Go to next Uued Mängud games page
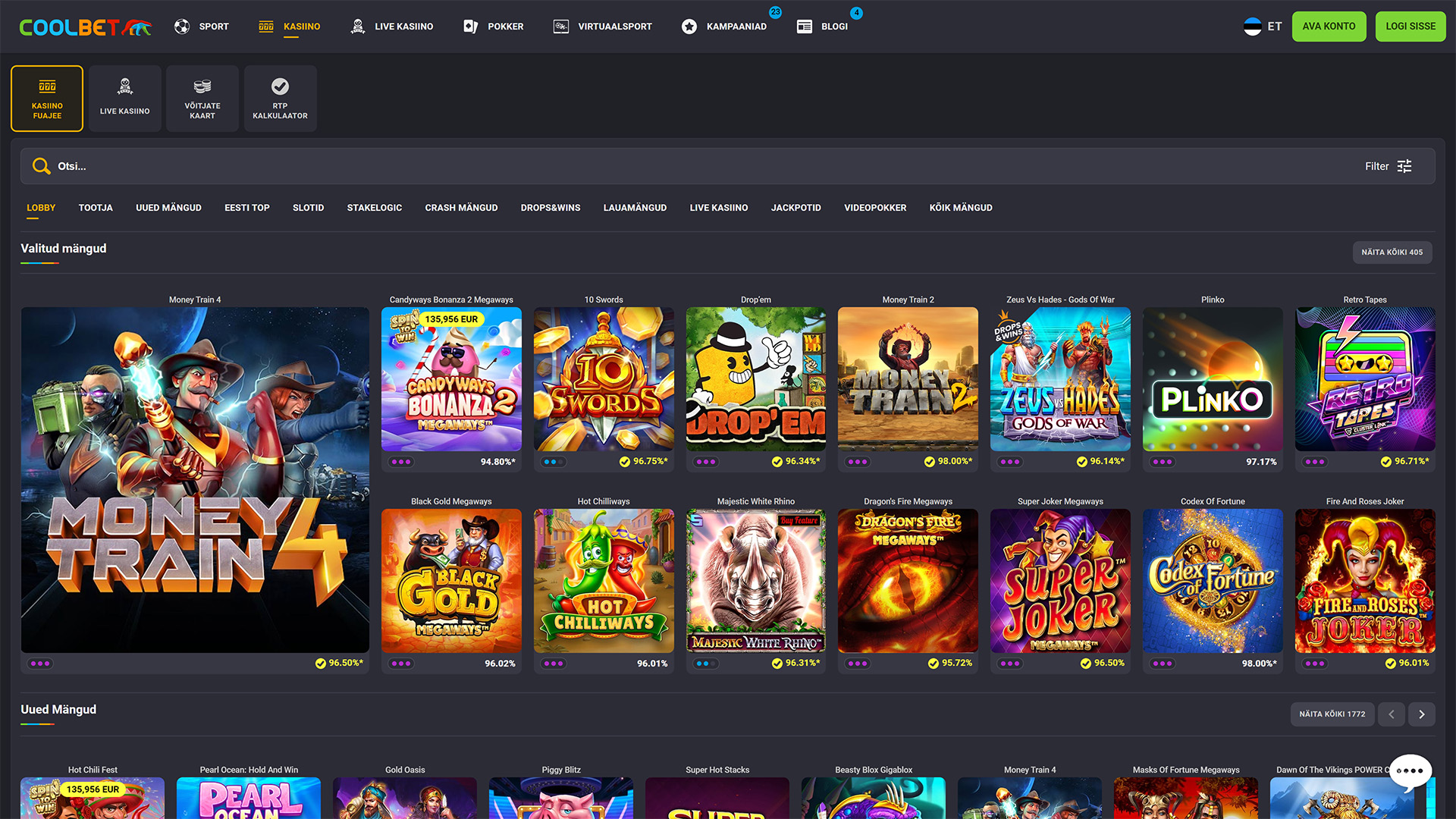Screen dimensions: 1456x819 point(1422,714)
